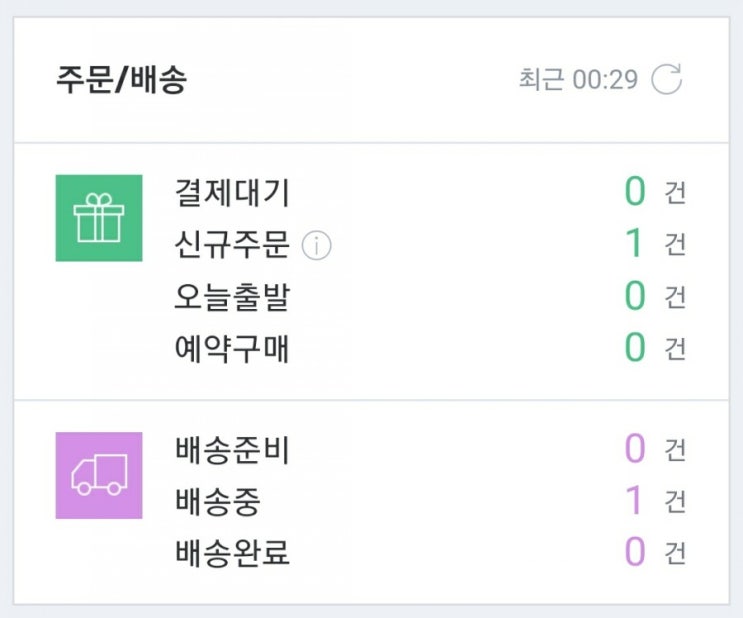Viewport: 743px width, 618px height.
Task: Open the 신규주문 label
Action: click(232, 245)
